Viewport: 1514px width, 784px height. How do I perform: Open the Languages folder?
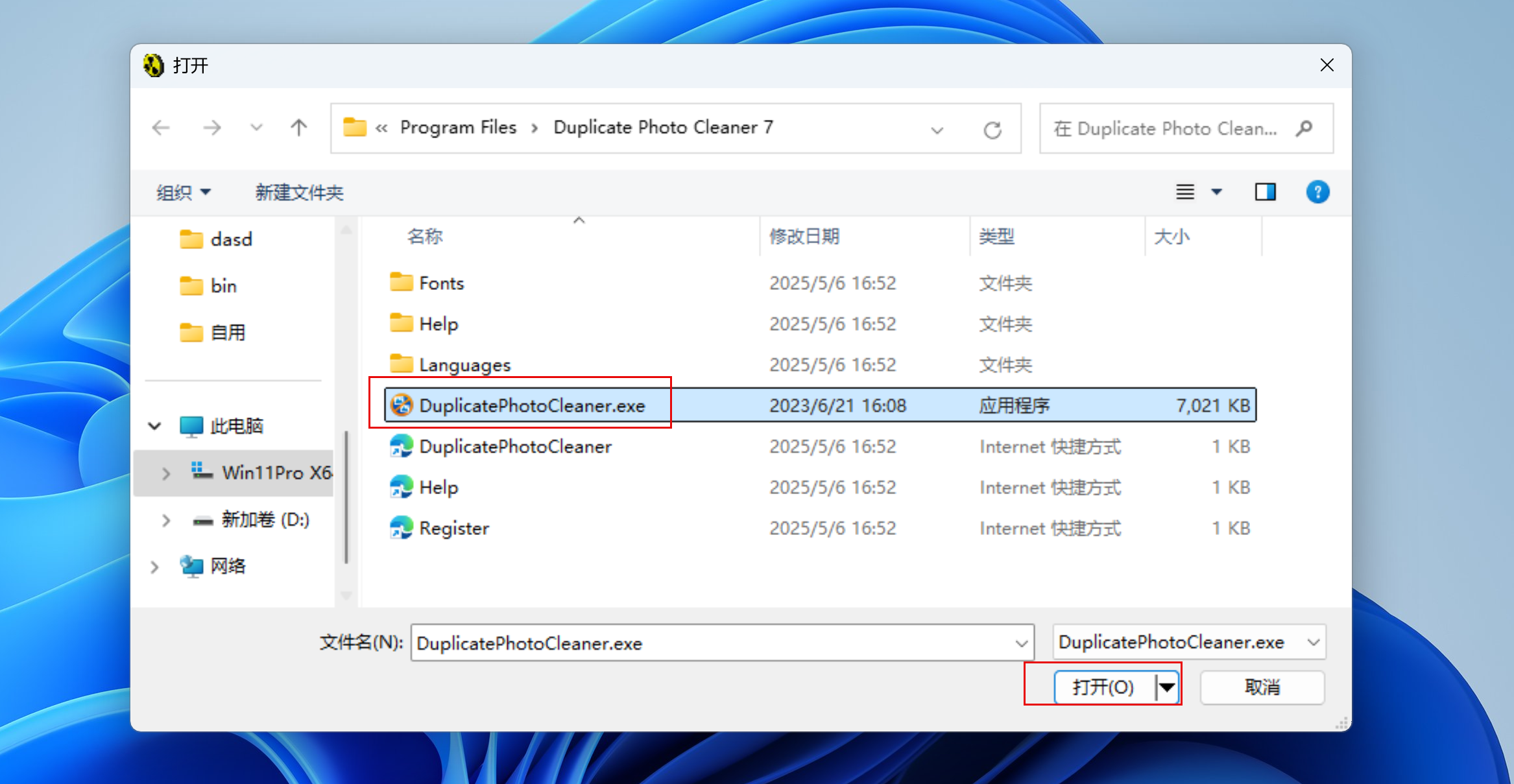pyautogui.click(x=464, y=365)
